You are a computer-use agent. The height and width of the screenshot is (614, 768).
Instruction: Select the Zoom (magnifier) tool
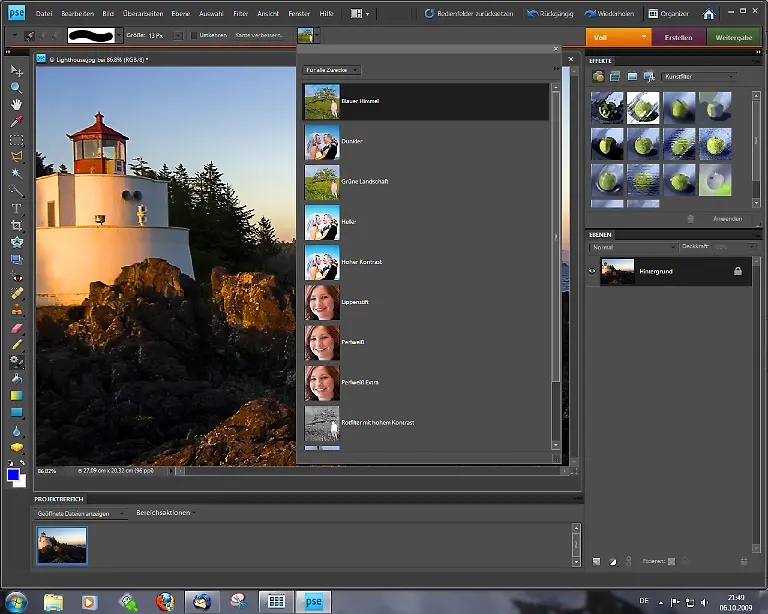click(16, 88)
